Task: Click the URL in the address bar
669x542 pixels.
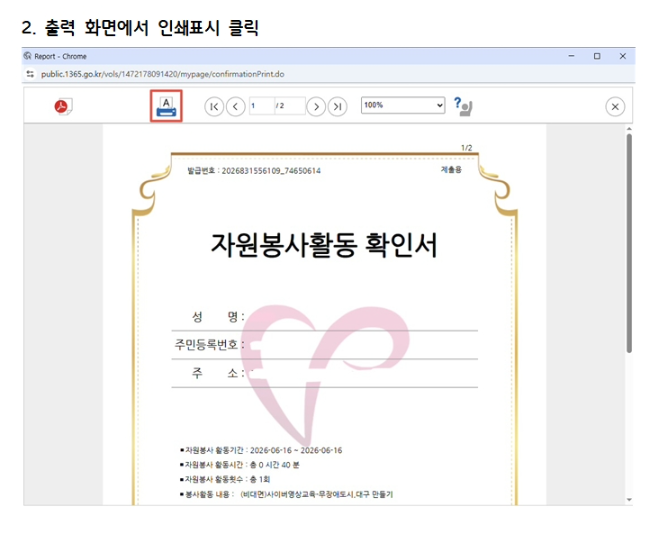Action: 163,74
